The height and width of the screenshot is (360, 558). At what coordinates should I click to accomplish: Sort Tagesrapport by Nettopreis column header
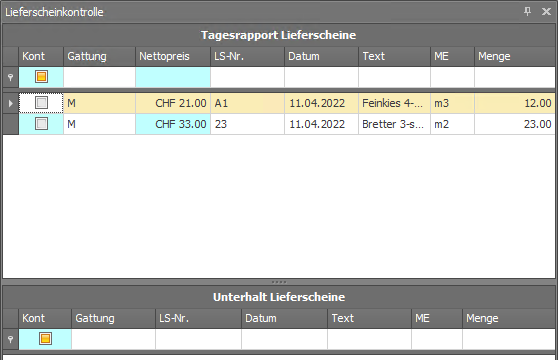pyautogui.click(x=173, y=56)
